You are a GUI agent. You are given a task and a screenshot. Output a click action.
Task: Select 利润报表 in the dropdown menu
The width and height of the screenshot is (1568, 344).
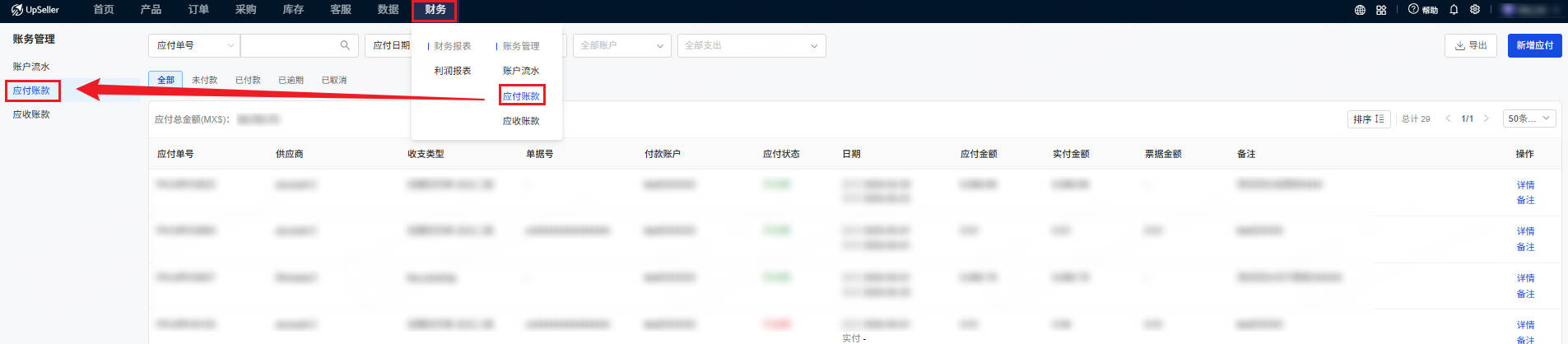tap(453, 71)
